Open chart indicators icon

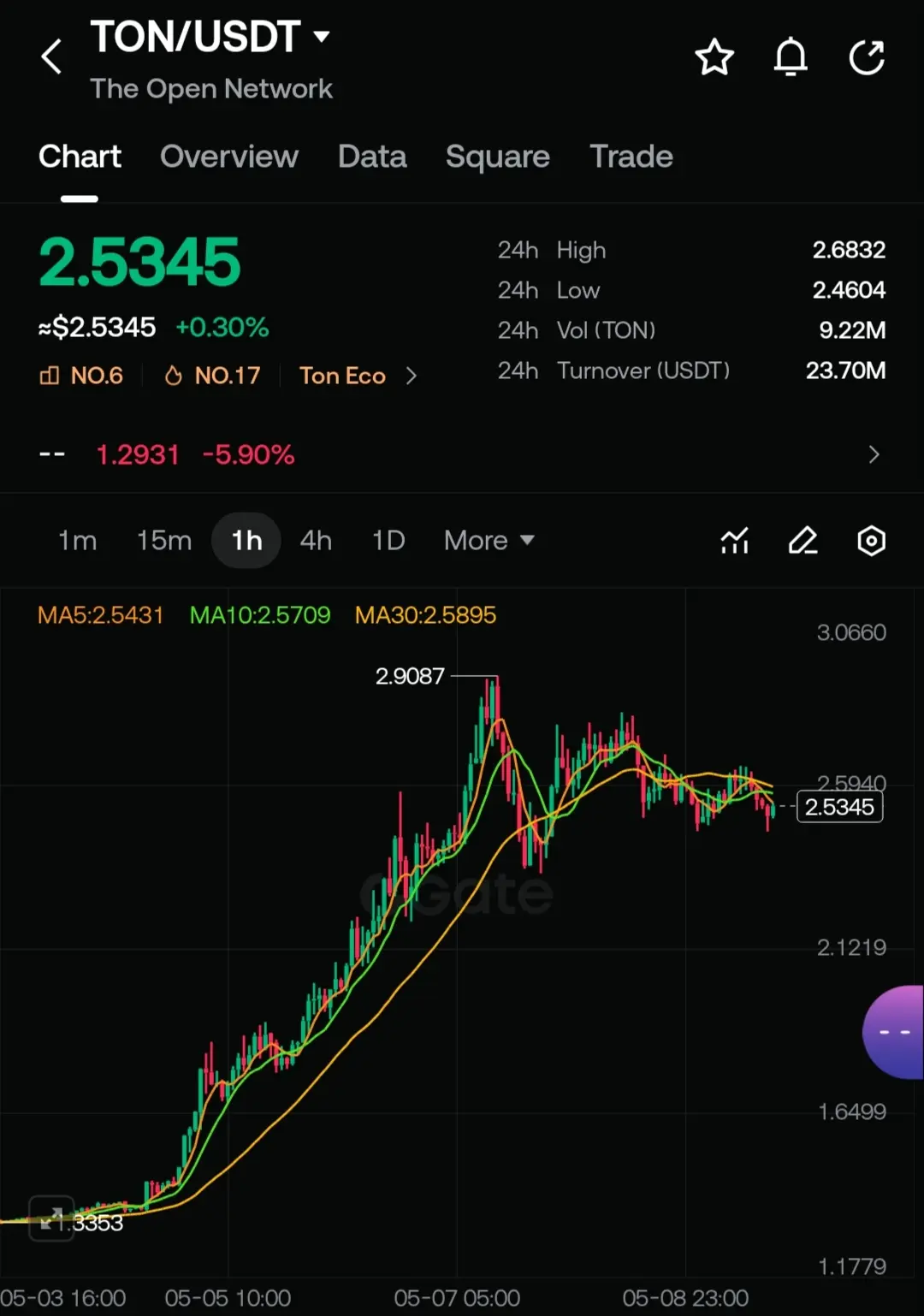tap(735, 541)
